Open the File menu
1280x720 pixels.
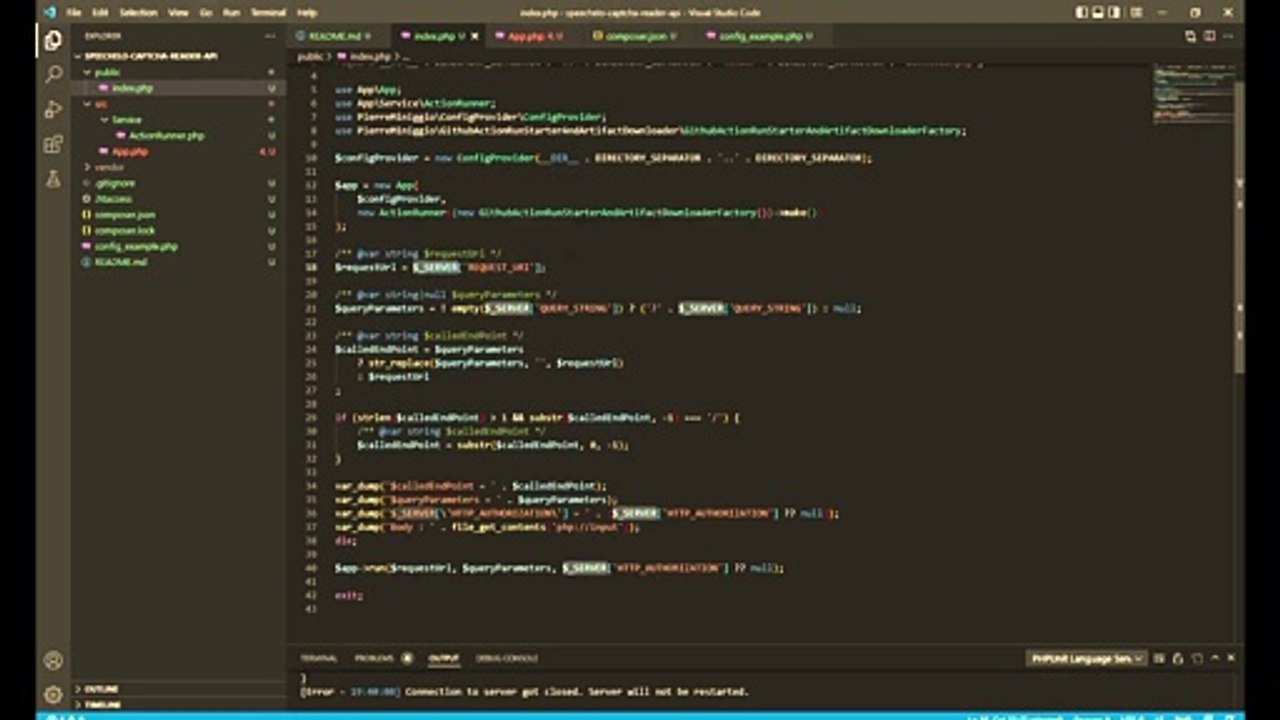[74, 13]
